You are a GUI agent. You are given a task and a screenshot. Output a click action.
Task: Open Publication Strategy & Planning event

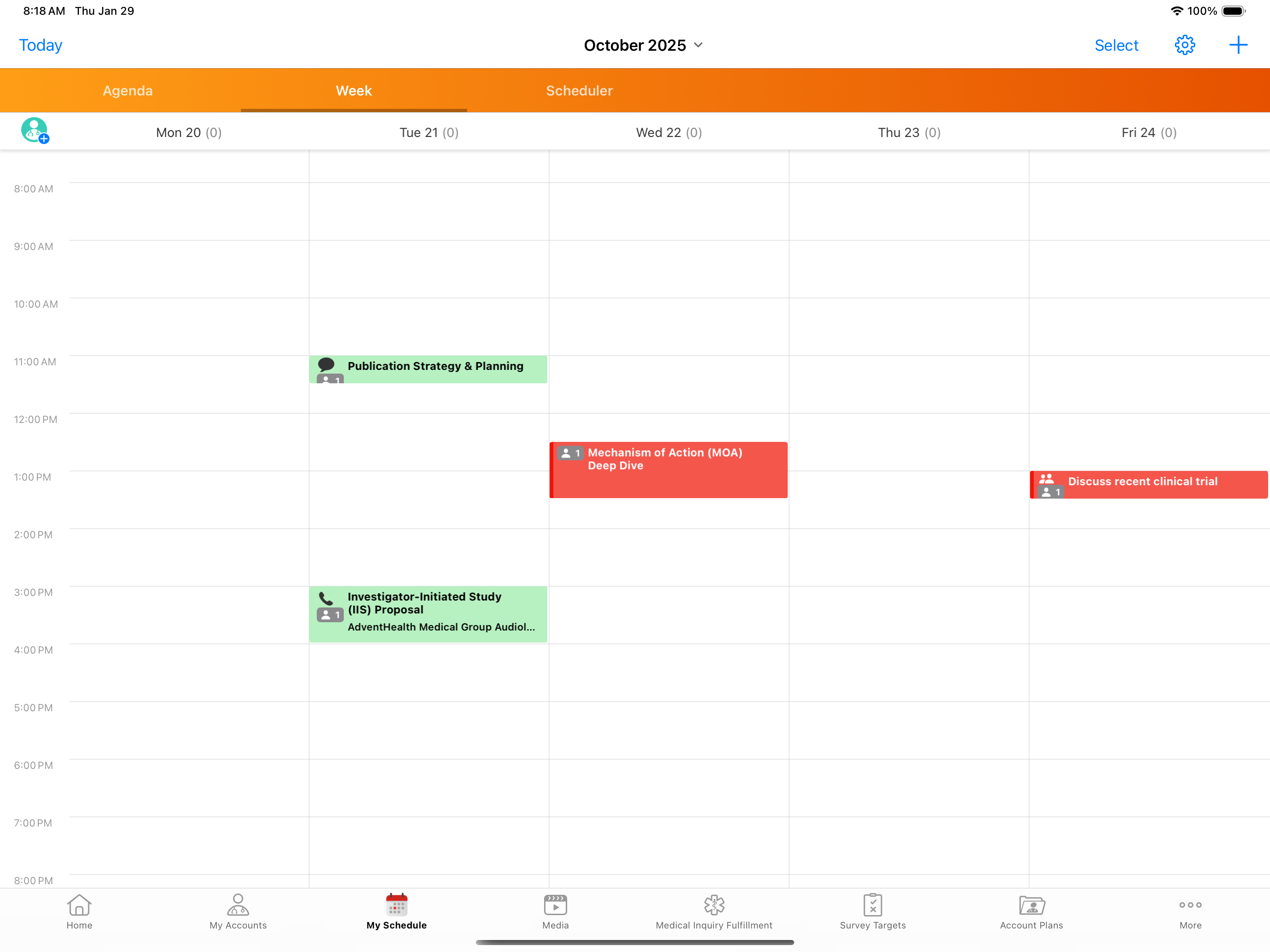click(435, 369)
